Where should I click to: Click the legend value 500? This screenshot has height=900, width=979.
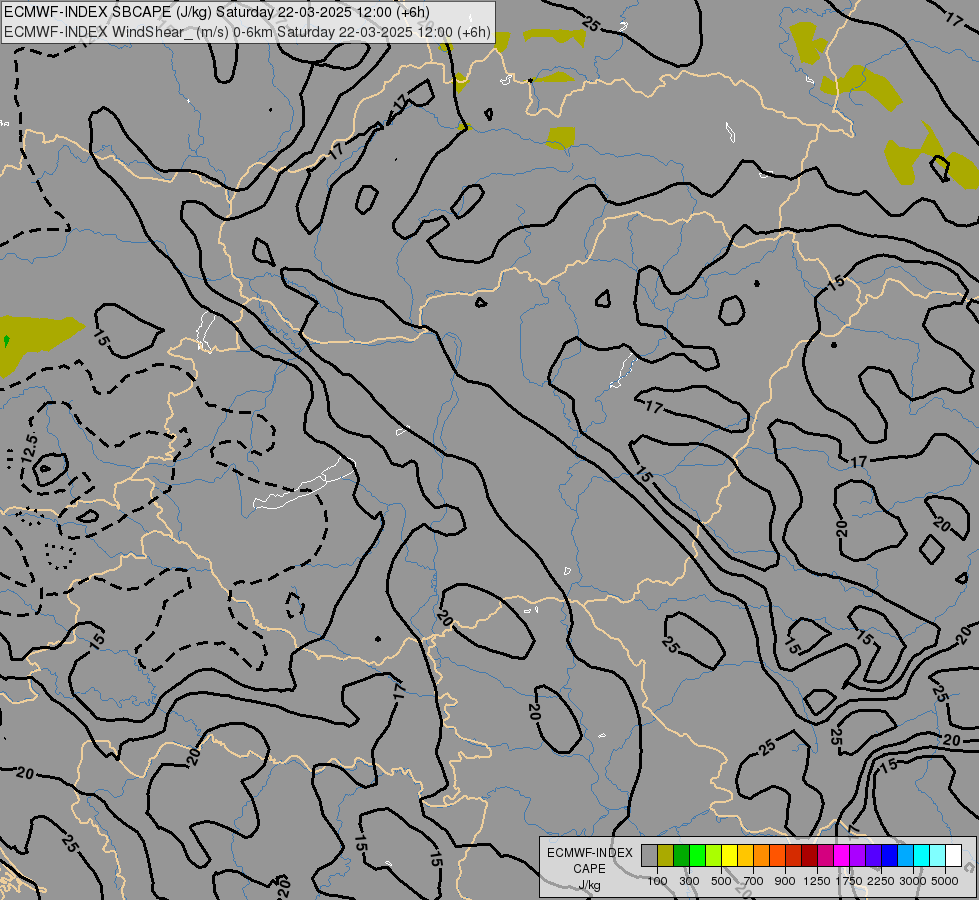(721, 881)
